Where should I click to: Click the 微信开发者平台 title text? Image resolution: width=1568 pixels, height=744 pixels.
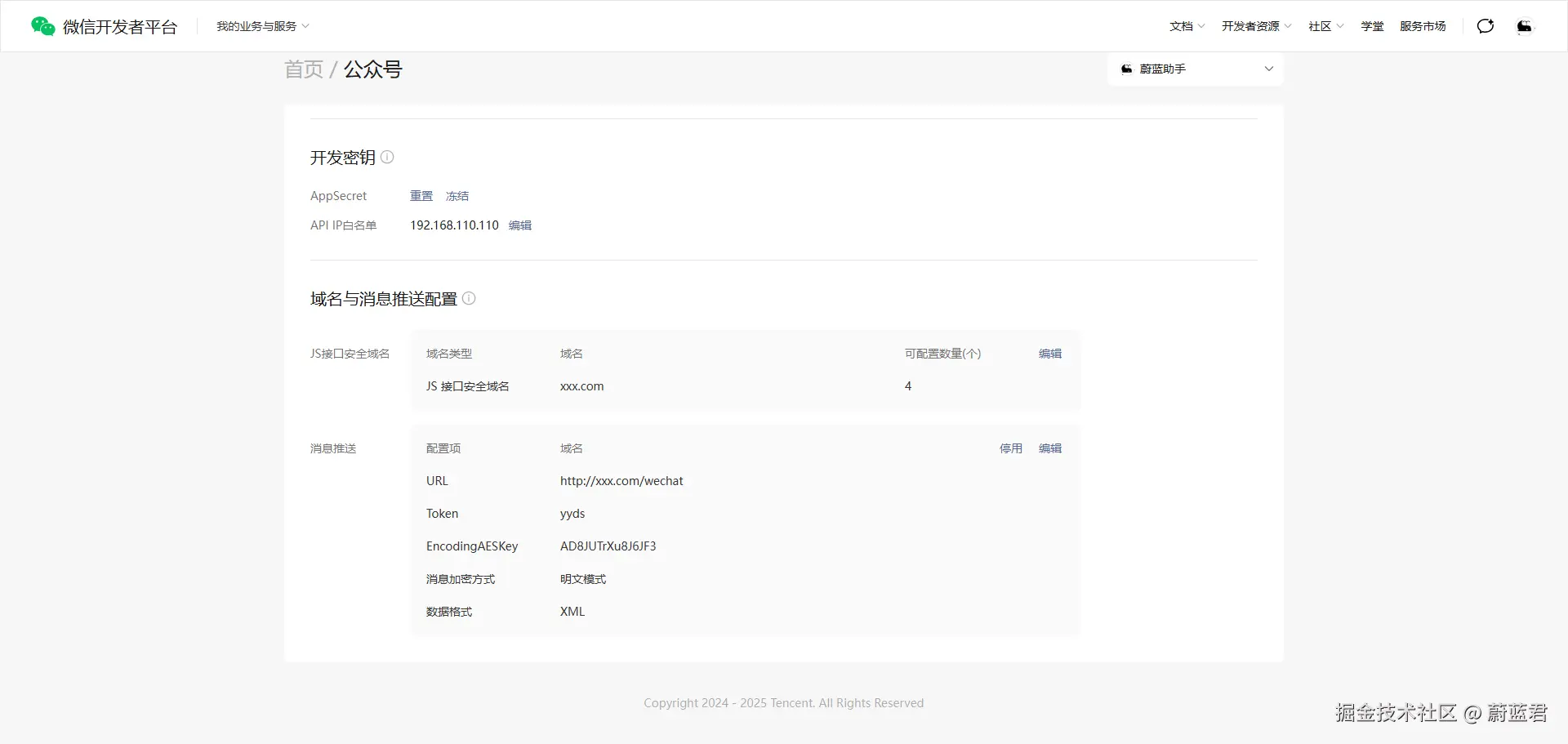[120, 27]
